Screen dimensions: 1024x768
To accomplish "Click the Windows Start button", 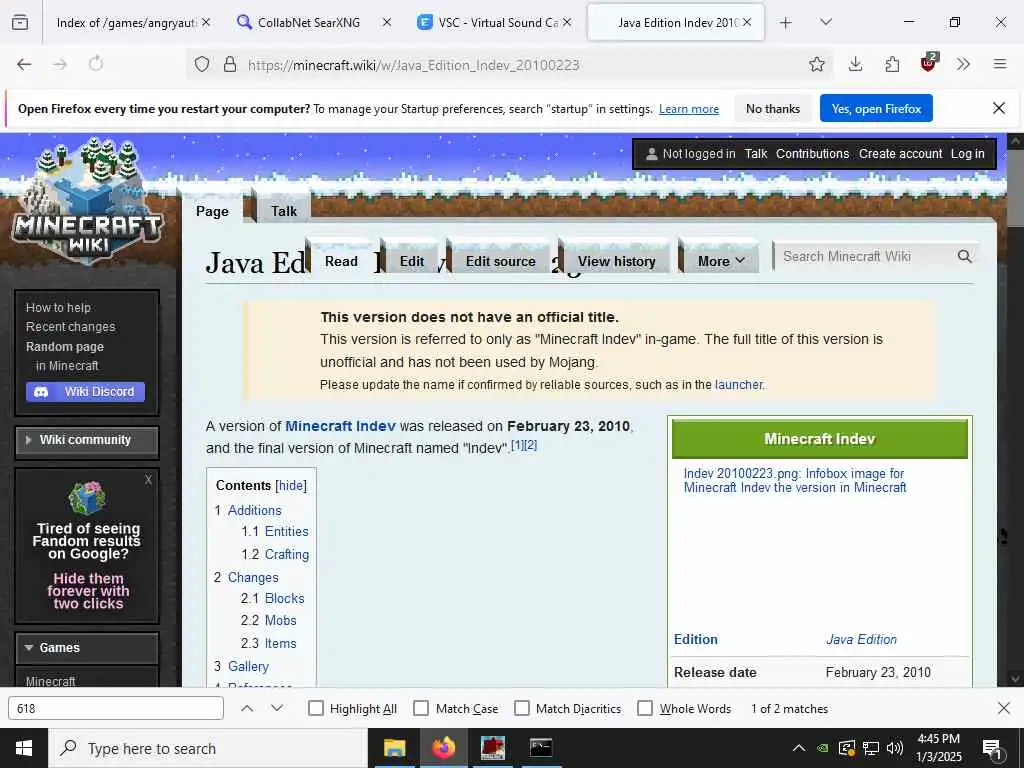I will pyautogui.click(x=24, y=748).
